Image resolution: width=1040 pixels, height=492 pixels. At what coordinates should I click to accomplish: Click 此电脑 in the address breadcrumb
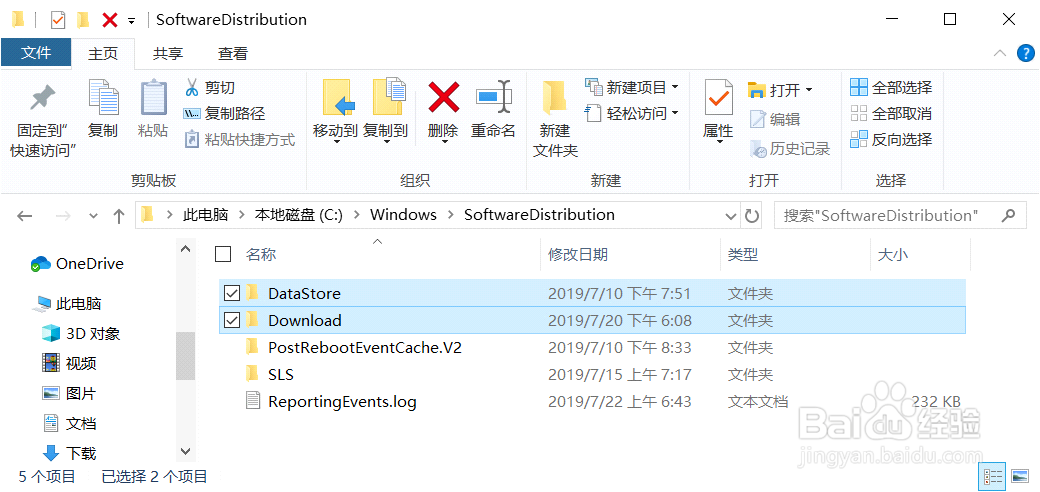coord(206,215)
